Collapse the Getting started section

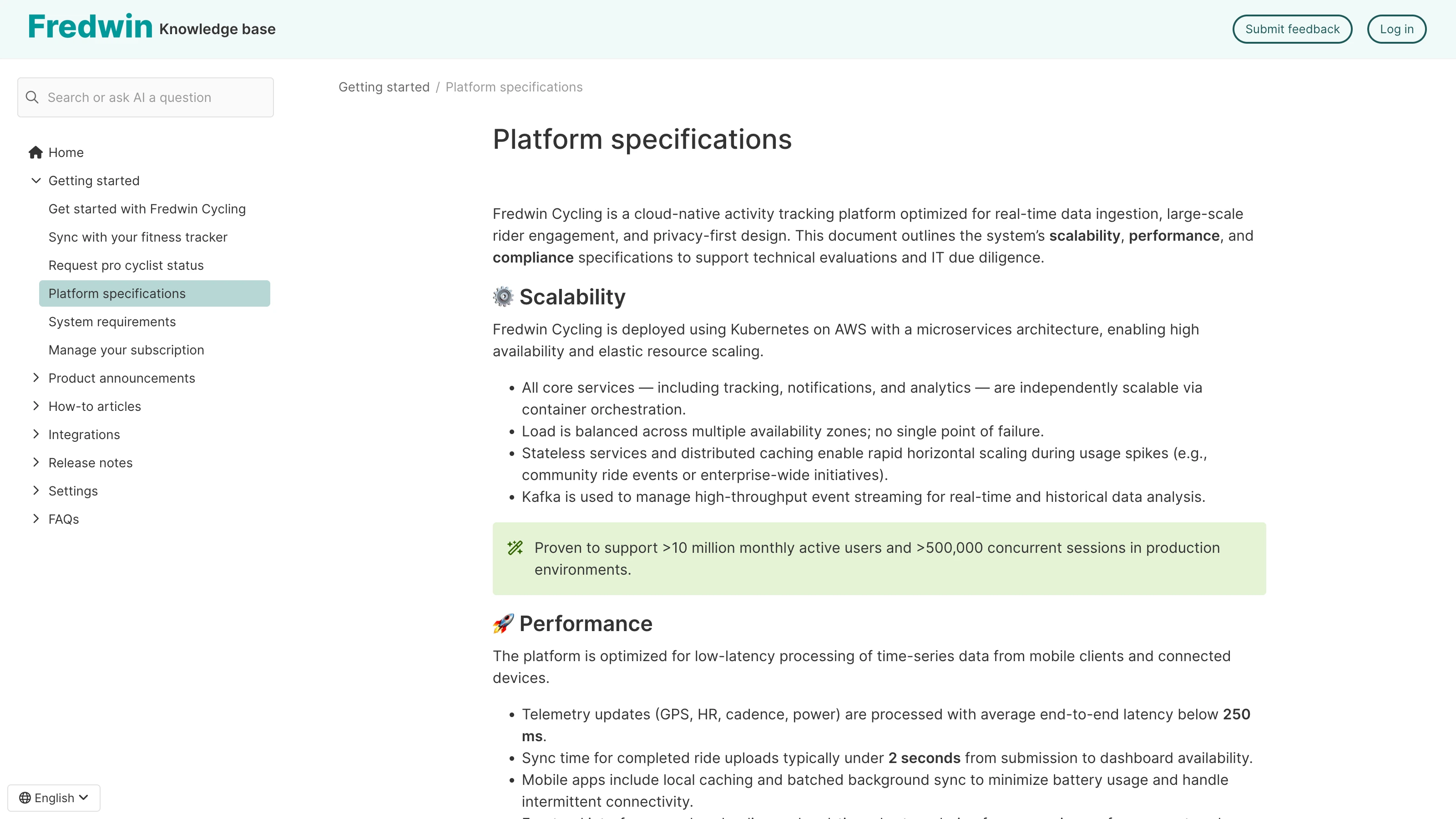tap(35, 181)
